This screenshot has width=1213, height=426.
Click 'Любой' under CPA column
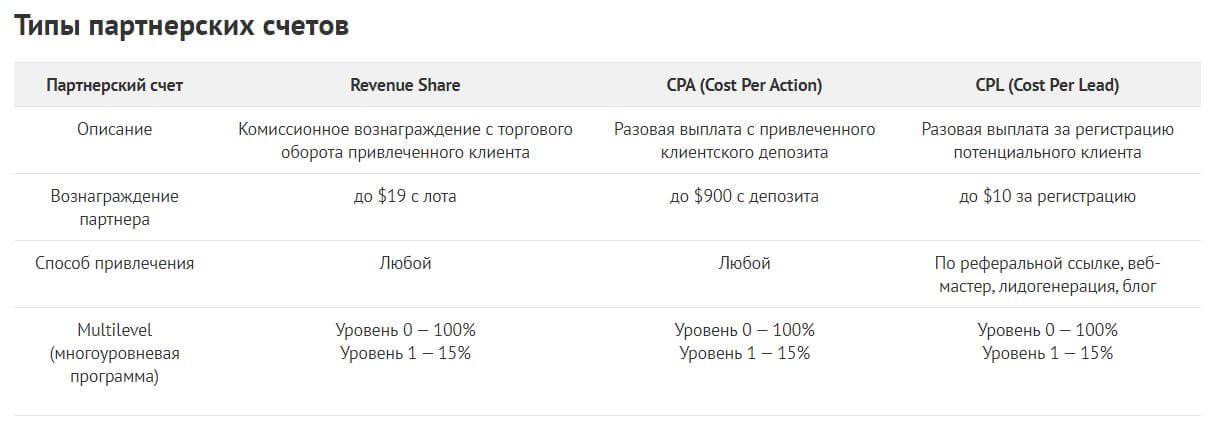tap(744, 264)
